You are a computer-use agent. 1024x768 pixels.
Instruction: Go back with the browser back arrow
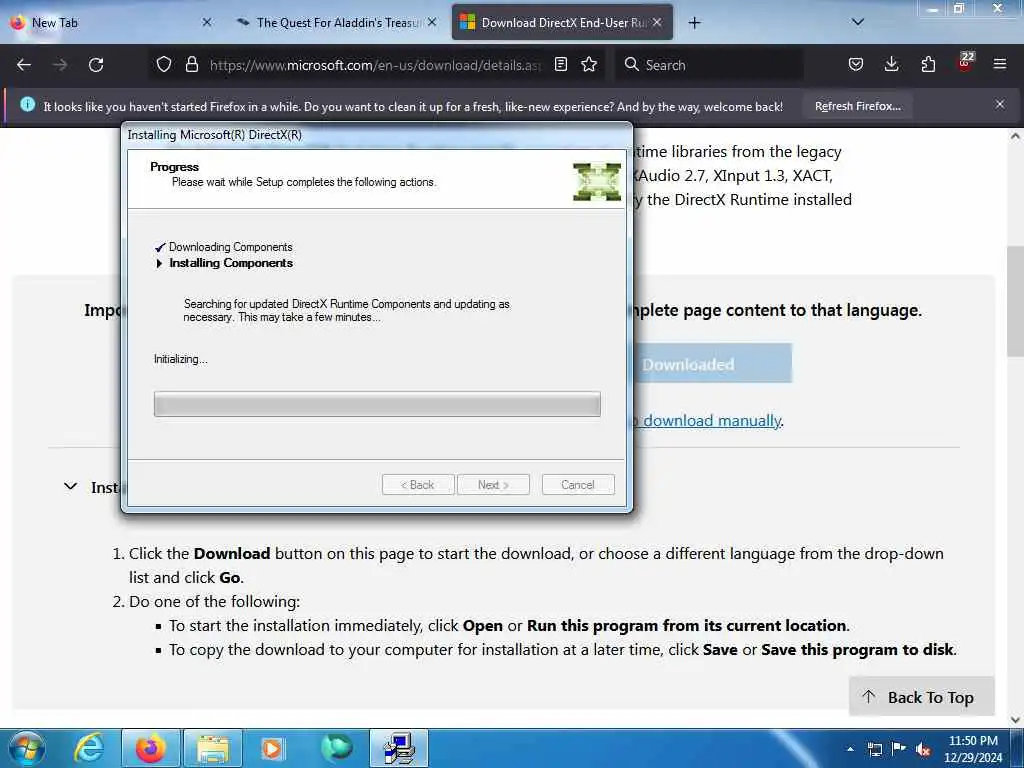pyautogui.click(x=24, y=65)
